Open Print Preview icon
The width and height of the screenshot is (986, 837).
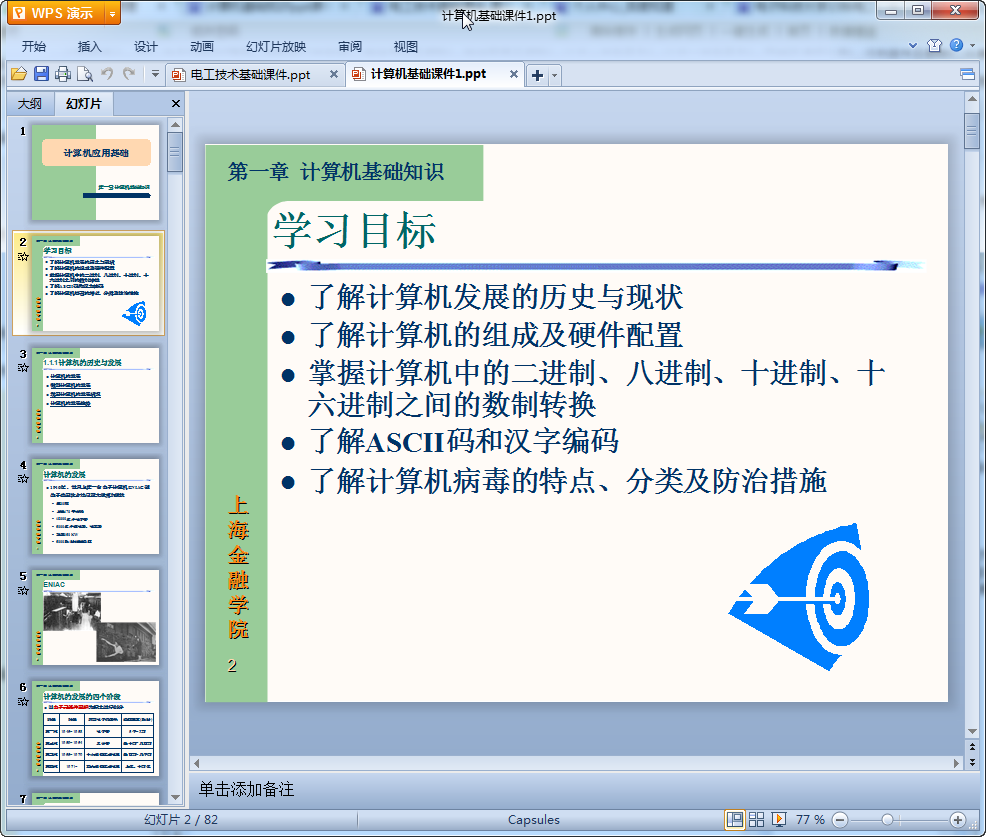[84, 74]
